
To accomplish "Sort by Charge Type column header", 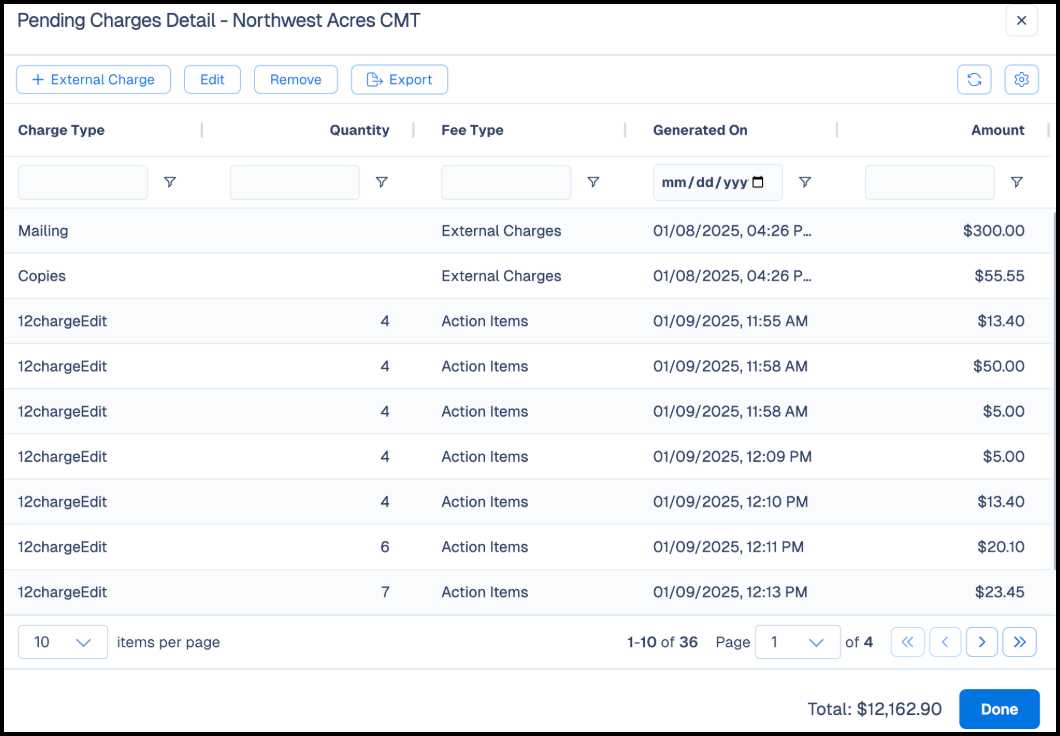I will point(62,130).
